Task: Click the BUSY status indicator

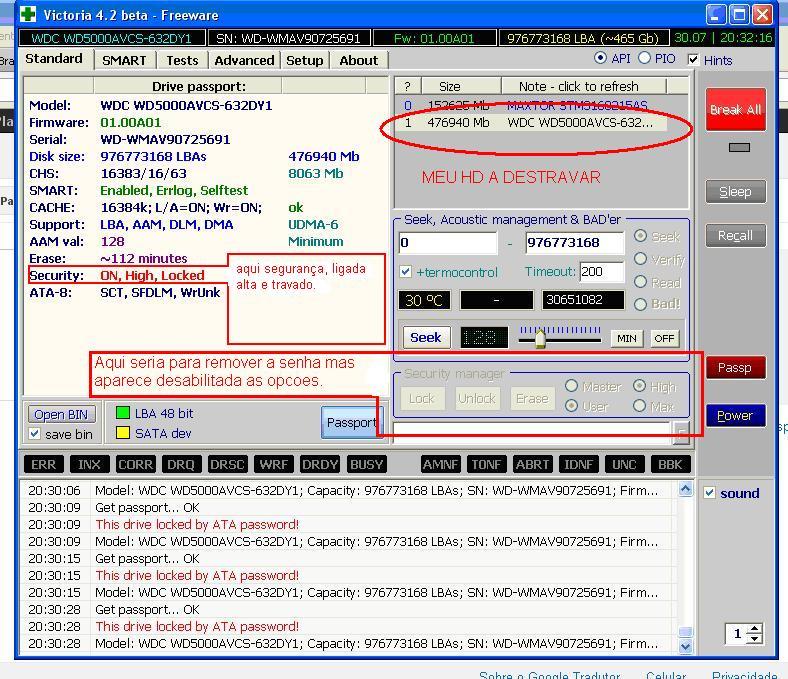Action: [366, 464]
